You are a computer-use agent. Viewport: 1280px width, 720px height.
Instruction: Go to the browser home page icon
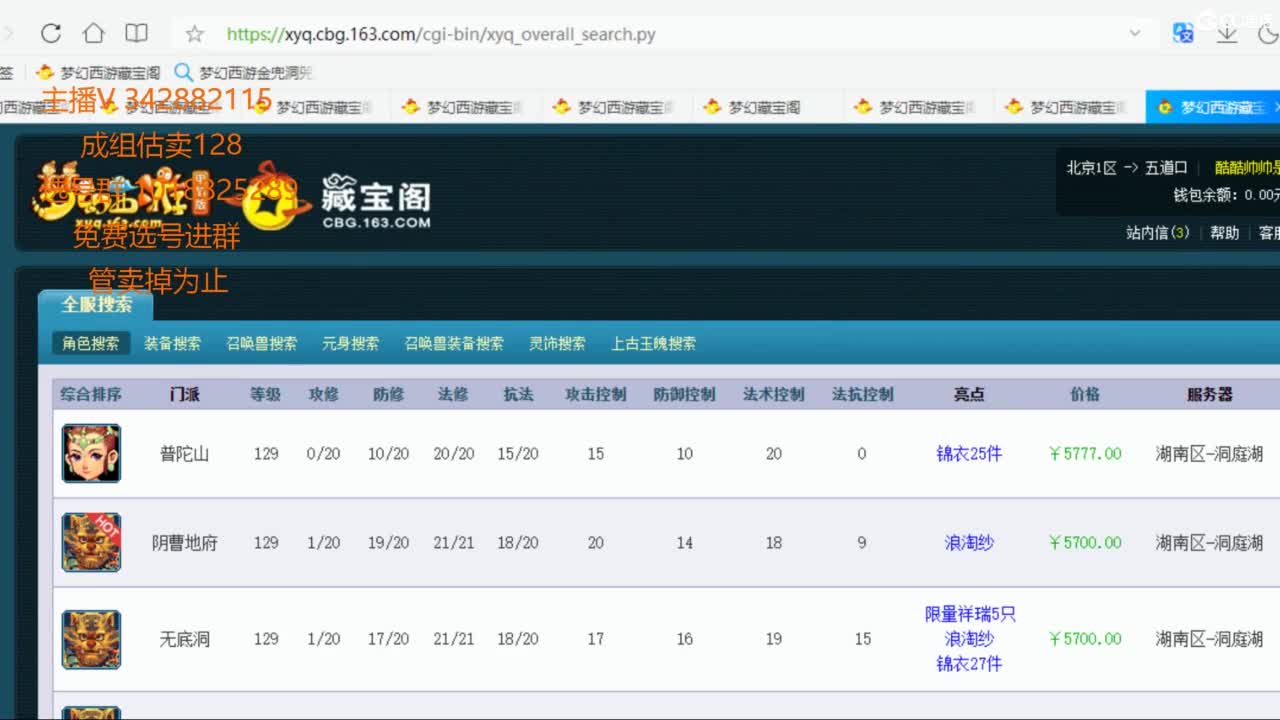[x=94, y=33]
